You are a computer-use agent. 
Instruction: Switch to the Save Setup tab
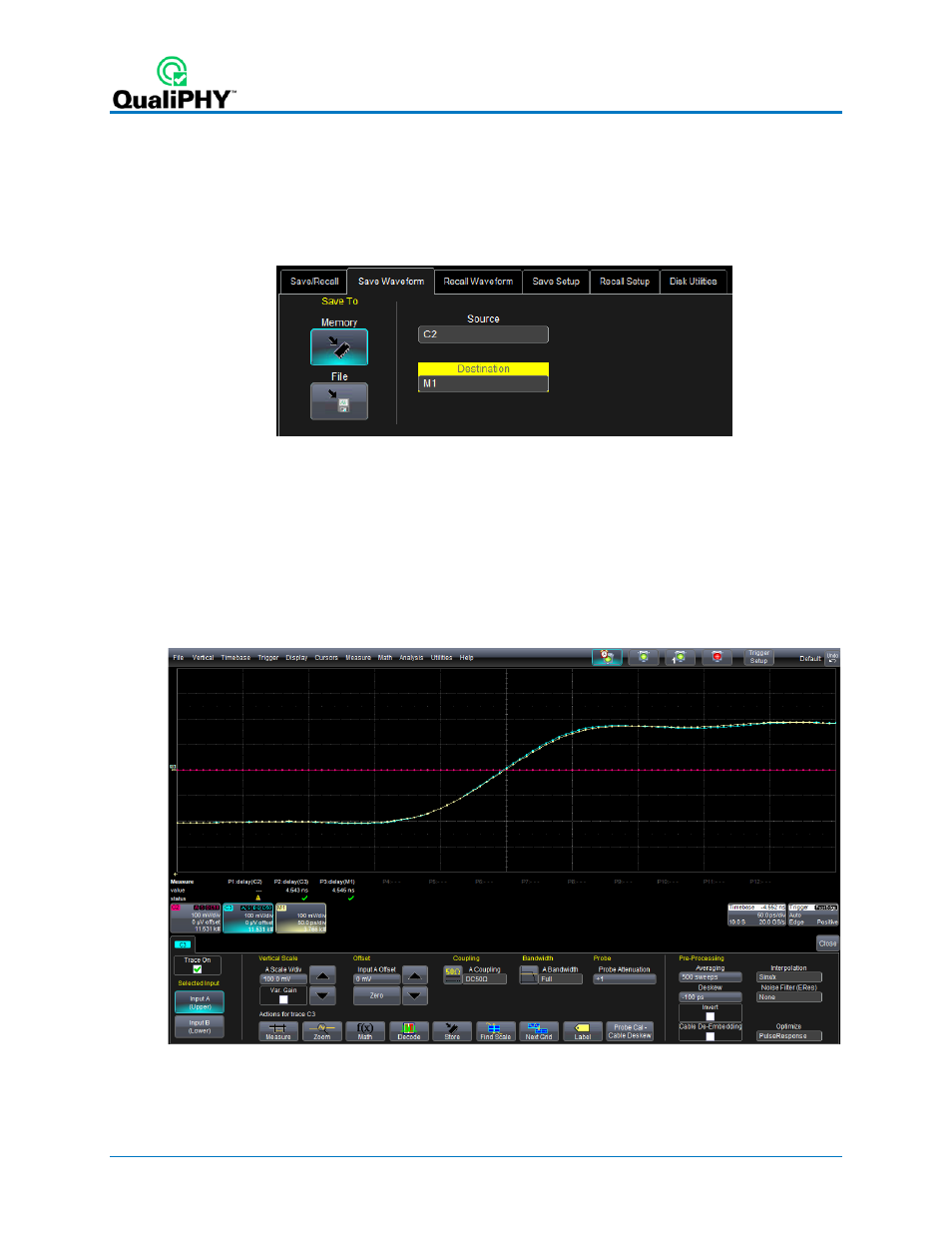[x=556, y=282]
